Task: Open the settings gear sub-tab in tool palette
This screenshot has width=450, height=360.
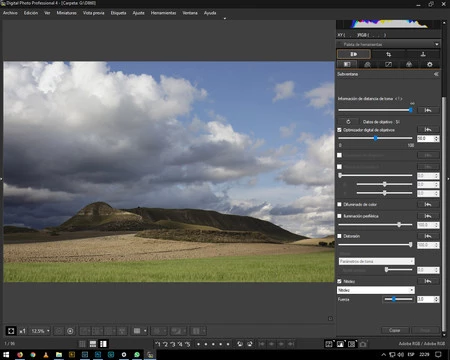Action: click(x=430, y=64)
